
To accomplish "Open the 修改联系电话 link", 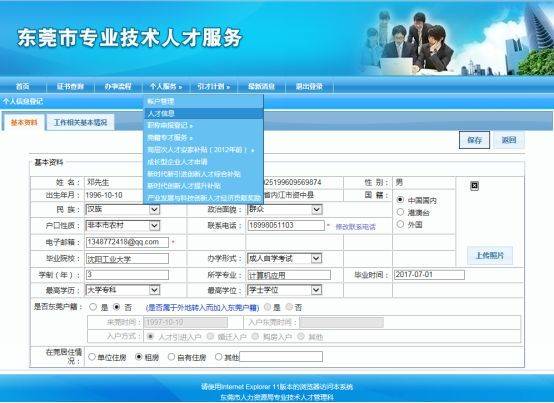I will click(x=355, y=227).
